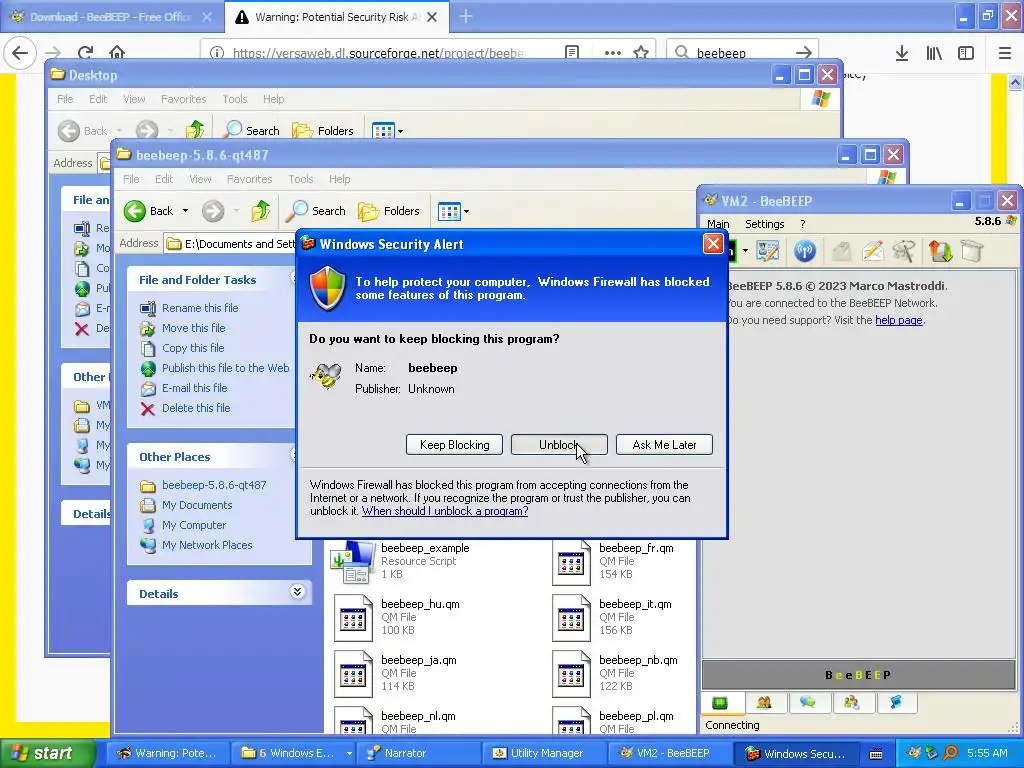Click Search in beebeep-5.8.6-qt487 window toolbar
Viewport: 1024px width, 768px height.
[316, 211]
